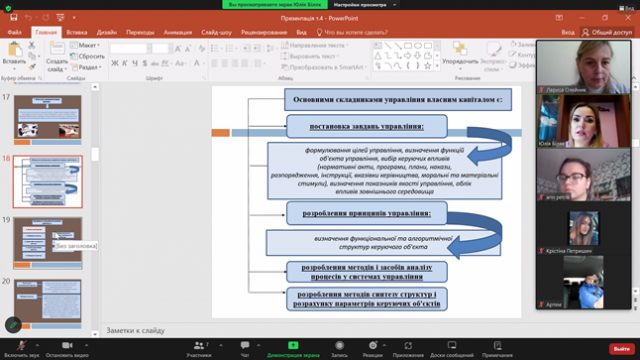Image resolution: width=640 pixels, height=360 pixels.
Task: Toggle camera with Остановить видео
Action: point(67,345)
